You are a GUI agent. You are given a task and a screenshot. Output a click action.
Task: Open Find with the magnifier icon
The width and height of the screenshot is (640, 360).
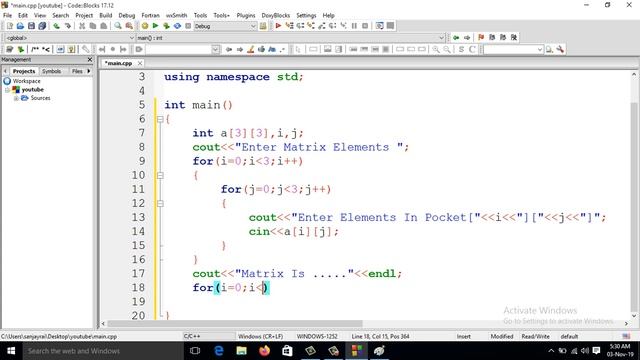pyautogui.click(x=118, y=26)
